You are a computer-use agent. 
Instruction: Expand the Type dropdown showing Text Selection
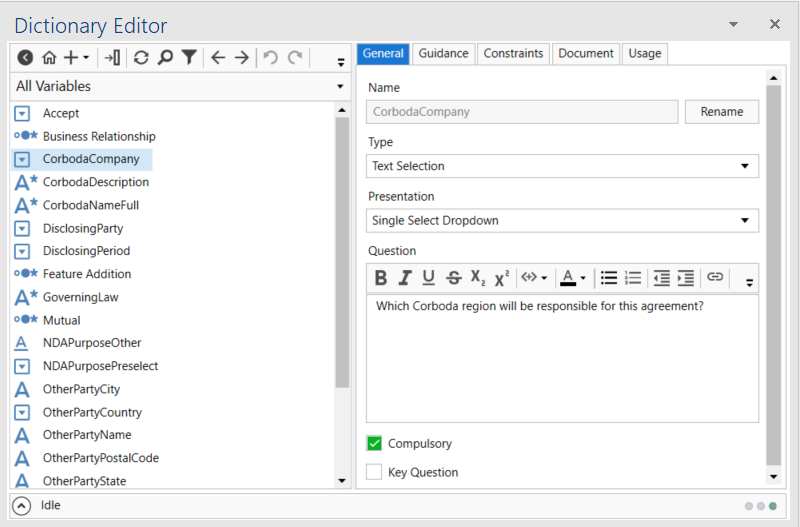(745, 166)
